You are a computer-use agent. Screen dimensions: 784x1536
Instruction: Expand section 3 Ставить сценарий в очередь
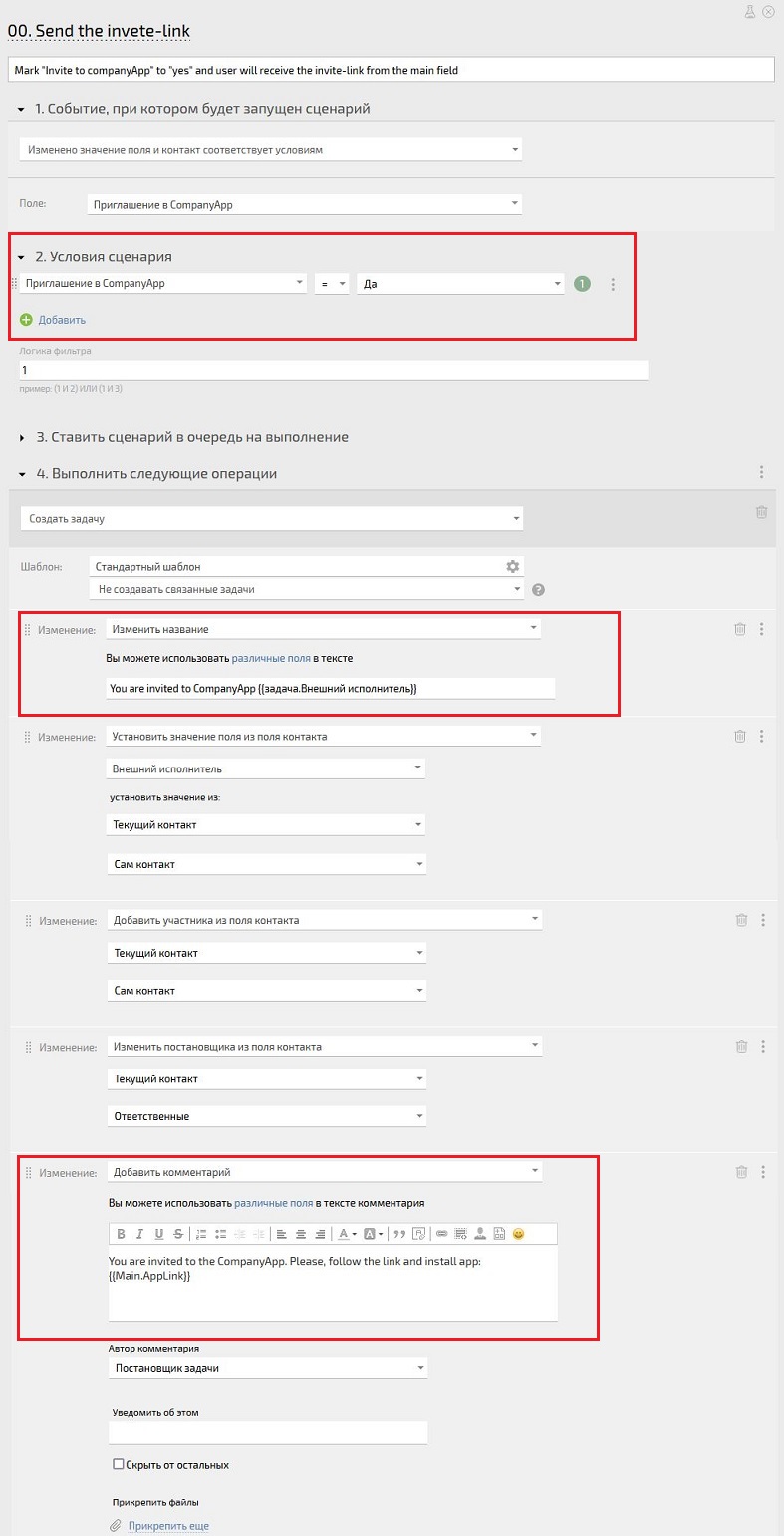[21, 437]
